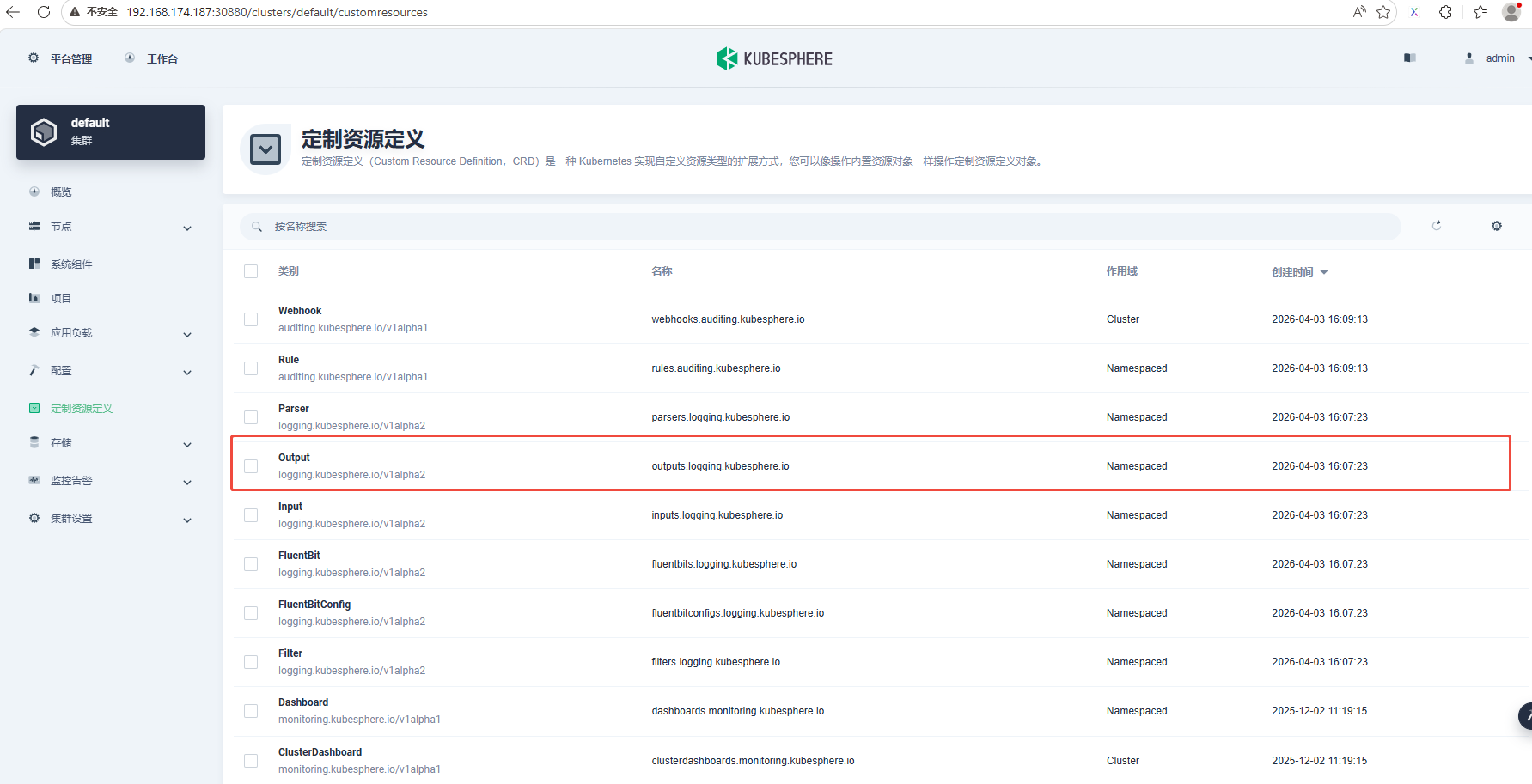Check the Dashboard row checkbox
This screenshot has width=1532, height=784.
(x=251, y=711)
